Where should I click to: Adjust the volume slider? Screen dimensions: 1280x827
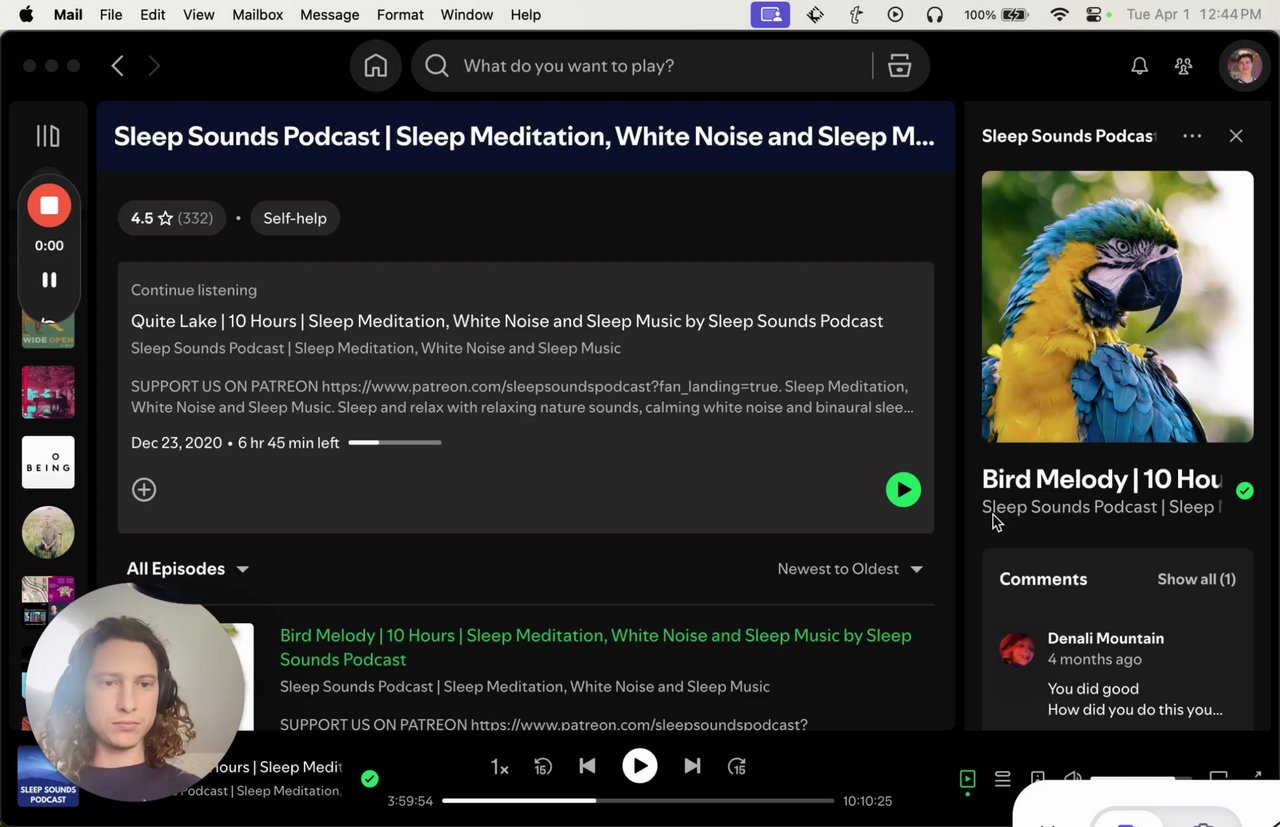tap(1140, 779)
